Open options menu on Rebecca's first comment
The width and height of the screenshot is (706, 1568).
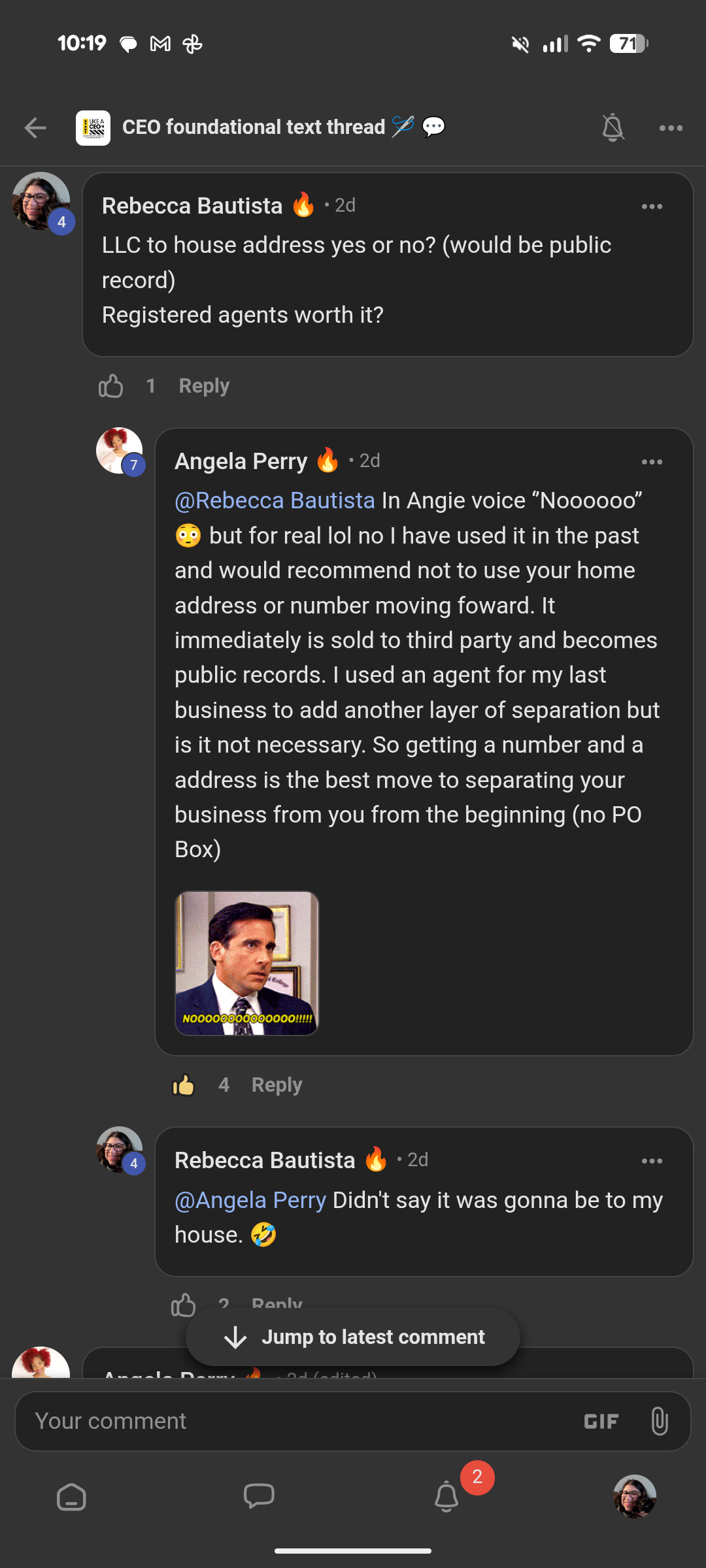(x=652, y=206)
